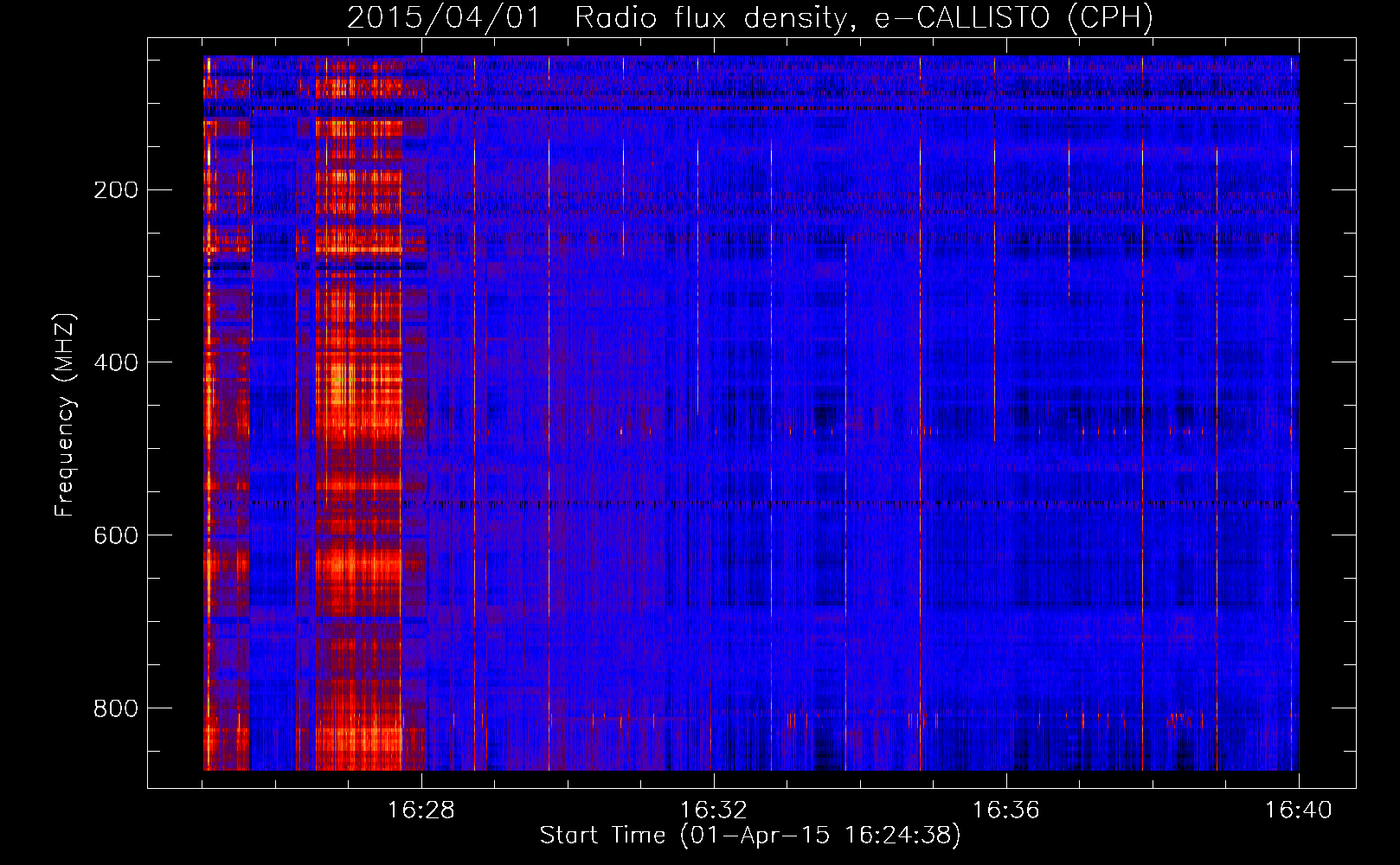The image size is (1400, 865).
Task: Click the 16:36 time tick label
Action: [x=1006, y=811]
